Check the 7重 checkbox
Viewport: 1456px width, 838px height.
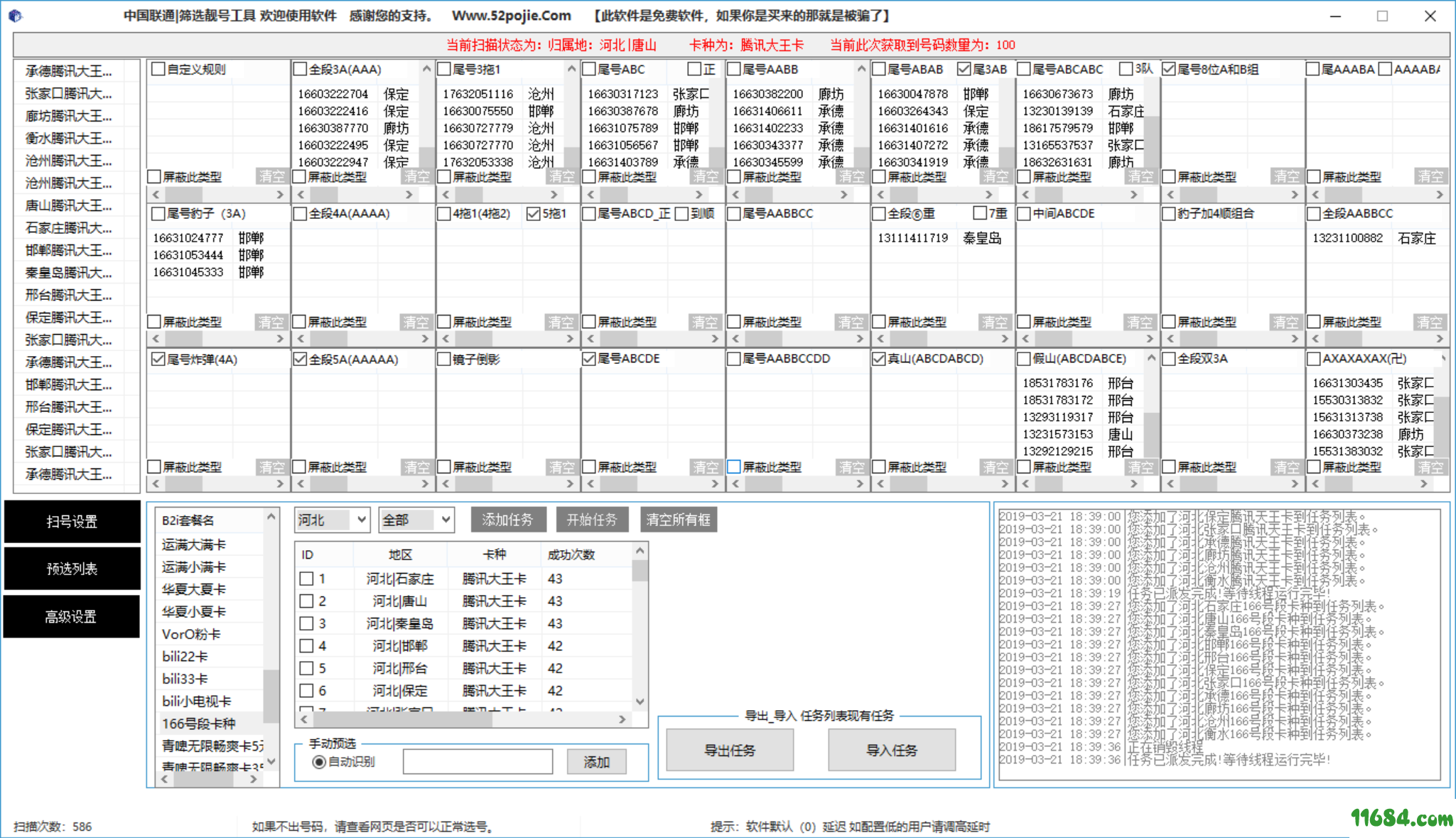981,213
